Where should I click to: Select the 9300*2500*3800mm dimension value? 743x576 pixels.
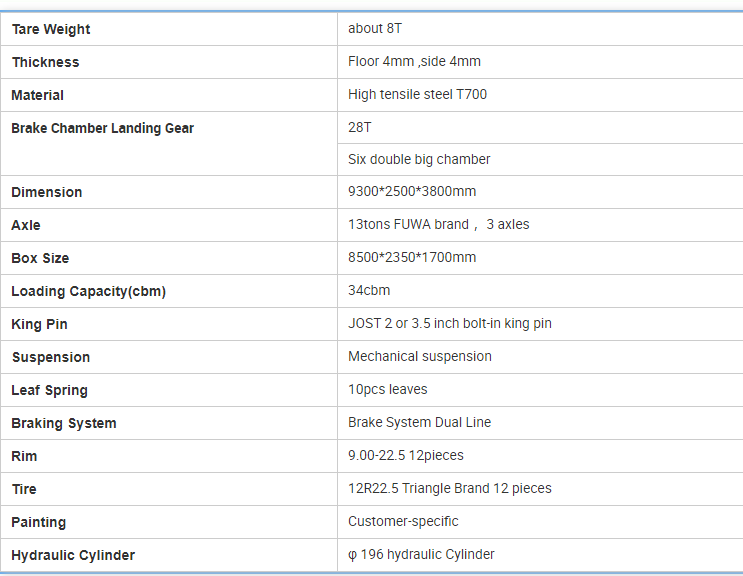tap(412, 191)
